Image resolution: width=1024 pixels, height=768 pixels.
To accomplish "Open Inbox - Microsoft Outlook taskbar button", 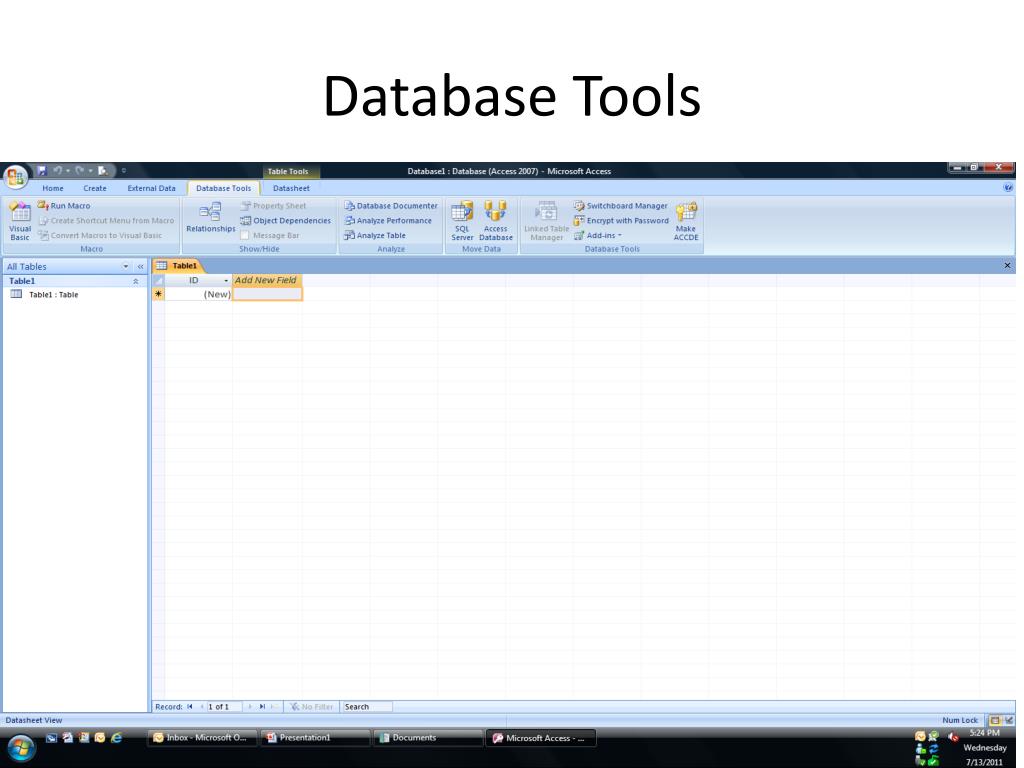I will [201, 738].
